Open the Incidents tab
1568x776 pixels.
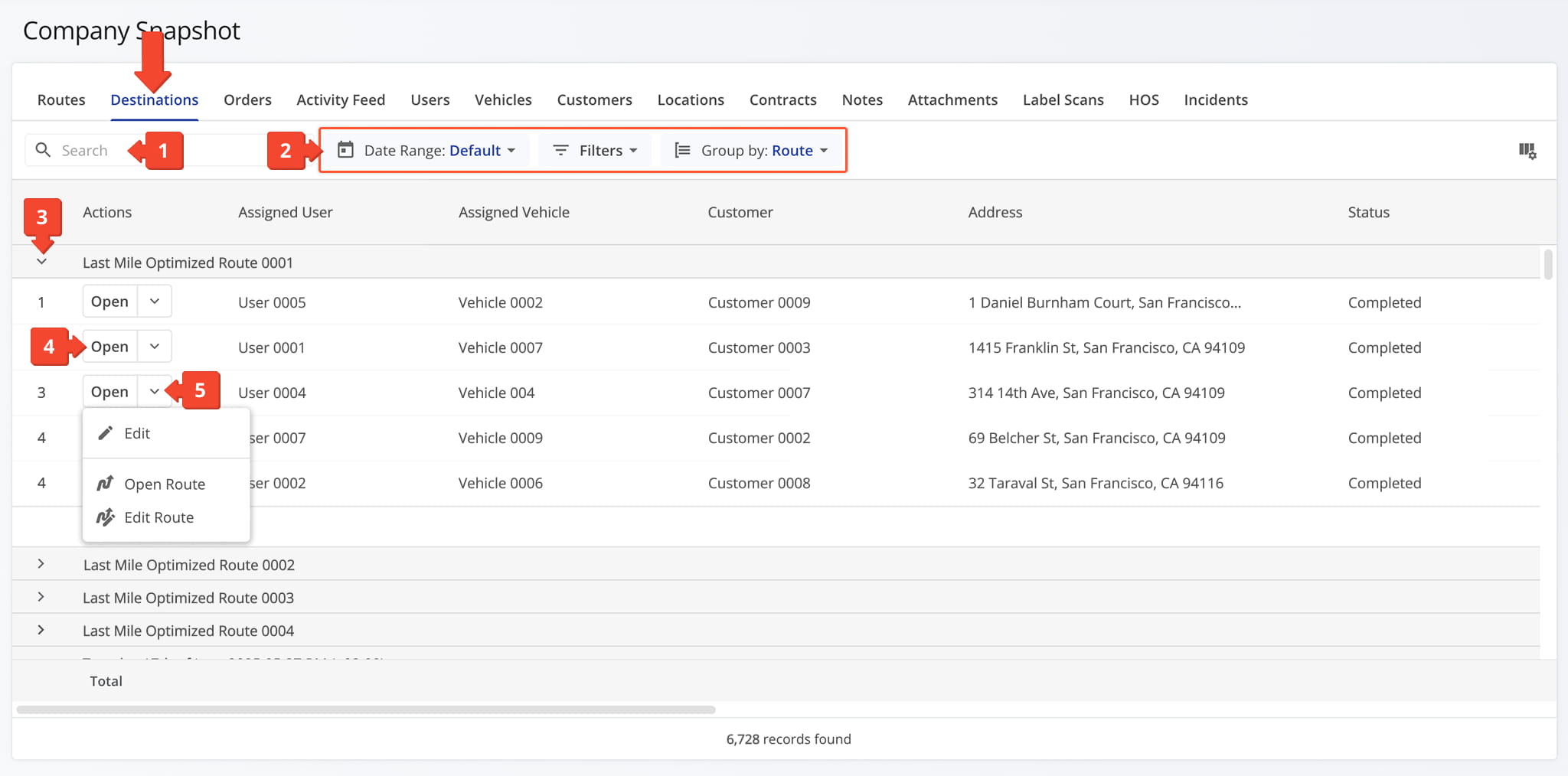pyautogui.click(x=1216, y=99)
